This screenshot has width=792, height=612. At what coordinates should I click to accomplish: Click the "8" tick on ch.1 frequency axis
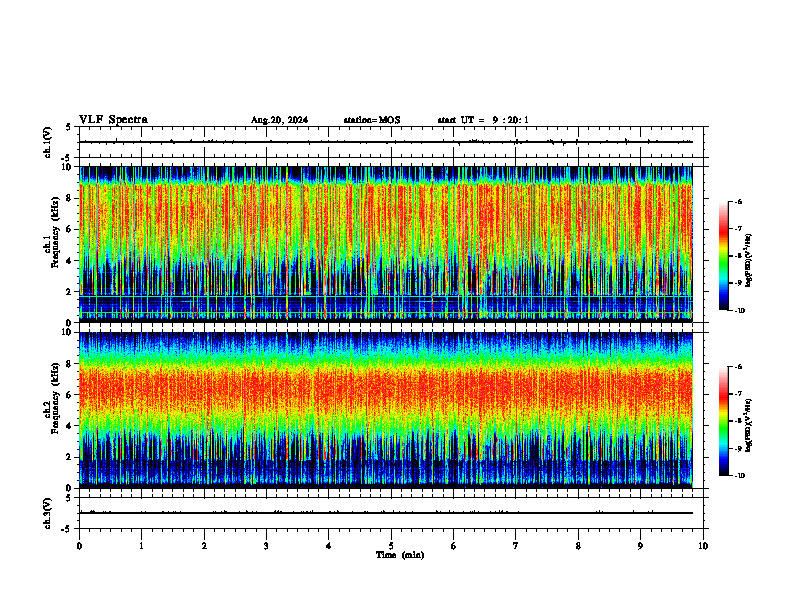(x=69, y=198)
